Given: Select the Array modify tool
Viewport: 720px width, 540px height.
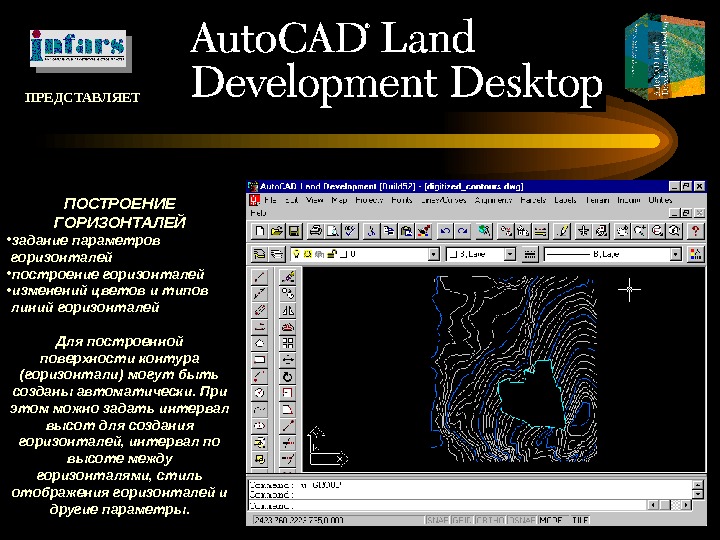Looking at the screenshot, I should 288,343.
